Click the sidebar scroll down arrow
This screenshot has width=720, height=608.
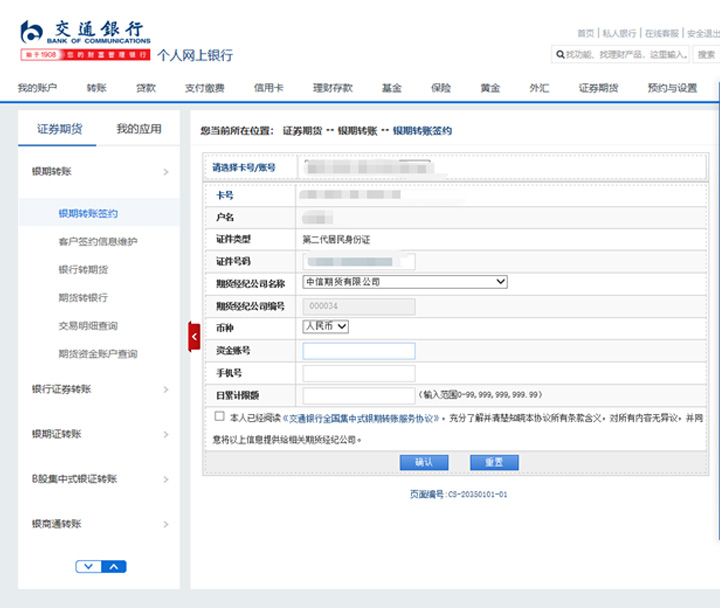click(88, 567)
